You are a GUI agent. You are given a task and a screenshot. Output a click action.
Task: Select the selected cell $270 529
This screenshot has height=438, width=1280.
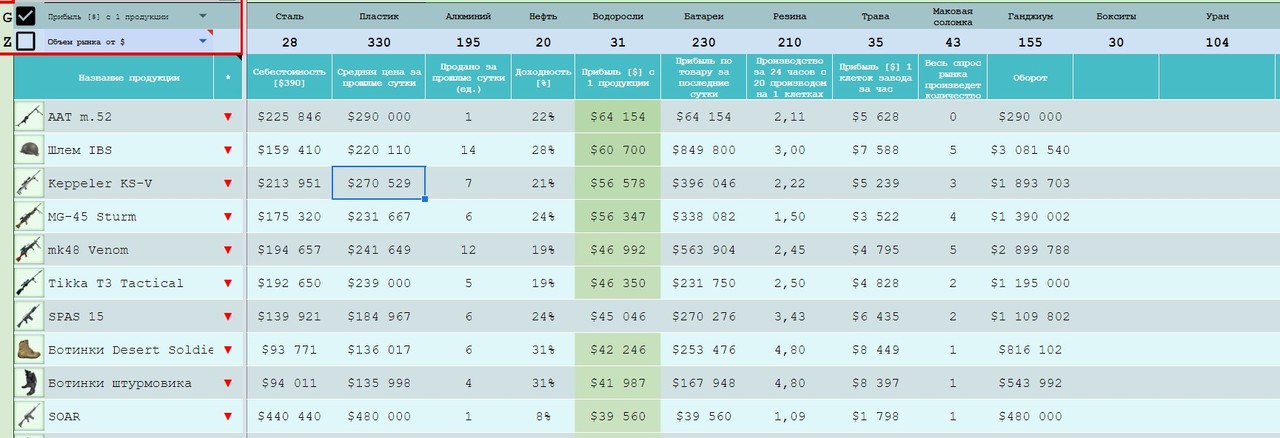(x=379, y=183)
